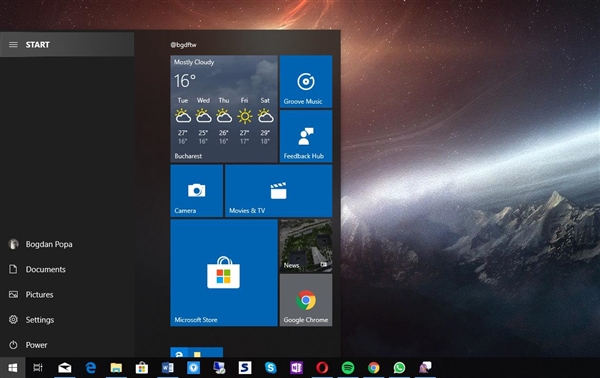Open WhatsApp from the taskbar

pos(399,368)
